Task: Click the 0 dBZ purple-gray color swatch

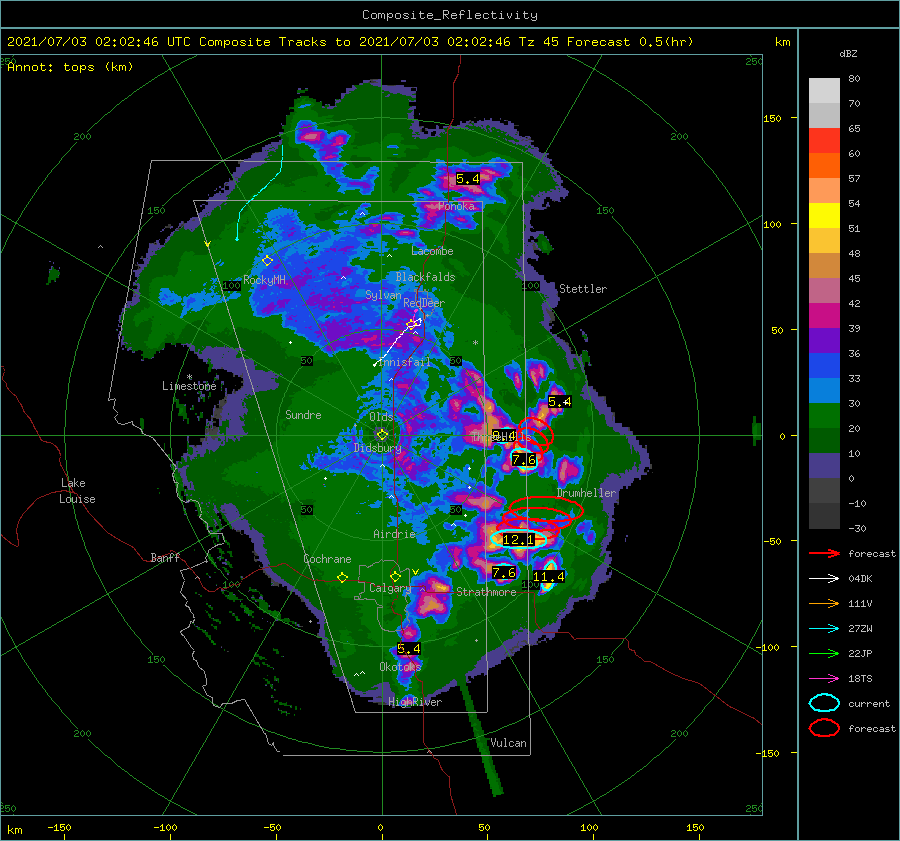Action: click(x=824, y=466)
